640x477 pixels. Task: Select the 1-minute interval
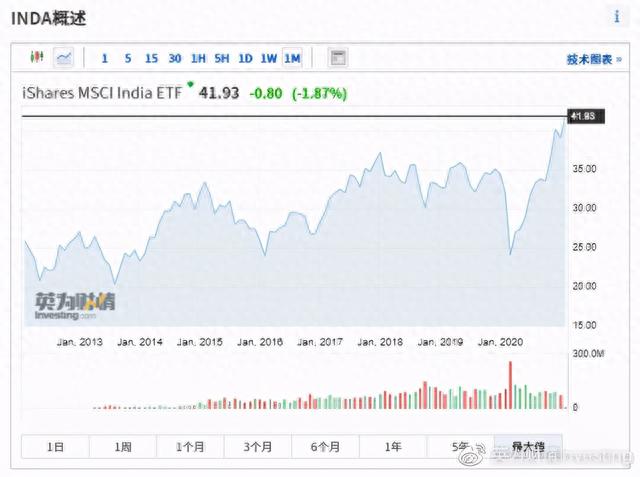point(104,58)
